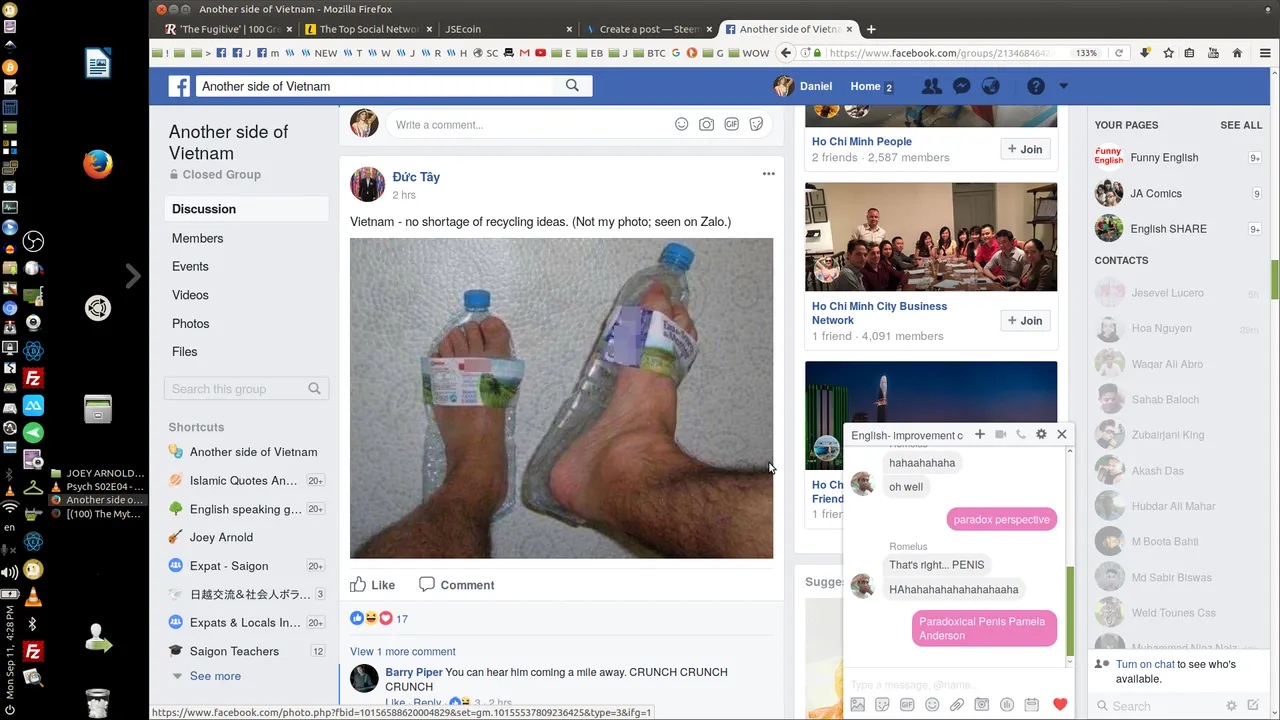Open Expat - Saigon shortcut
Viewport: 1280px width, 720px height.
[x=229, y=565]
